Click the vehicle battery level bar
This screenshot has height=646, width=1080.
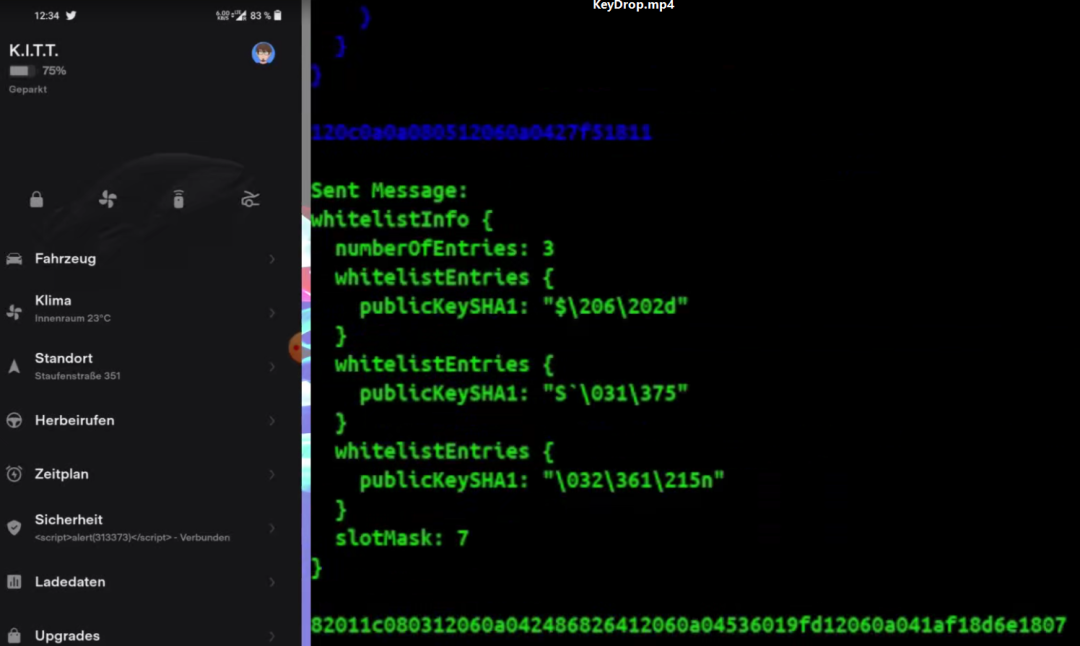click(21, 71)
